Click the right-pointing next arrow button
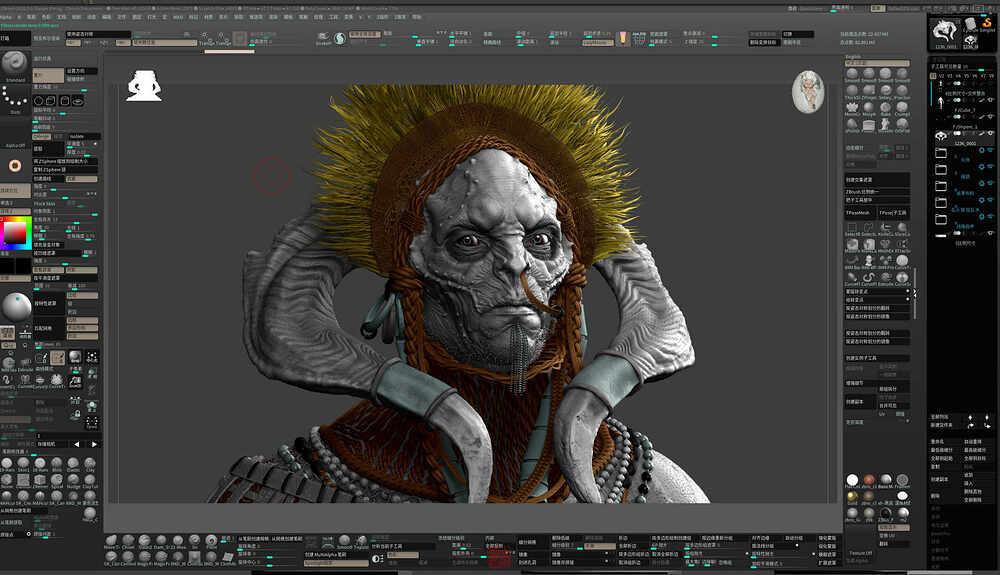The height and width of the screenshot is (575, 1000). click(x=94, y=444)
